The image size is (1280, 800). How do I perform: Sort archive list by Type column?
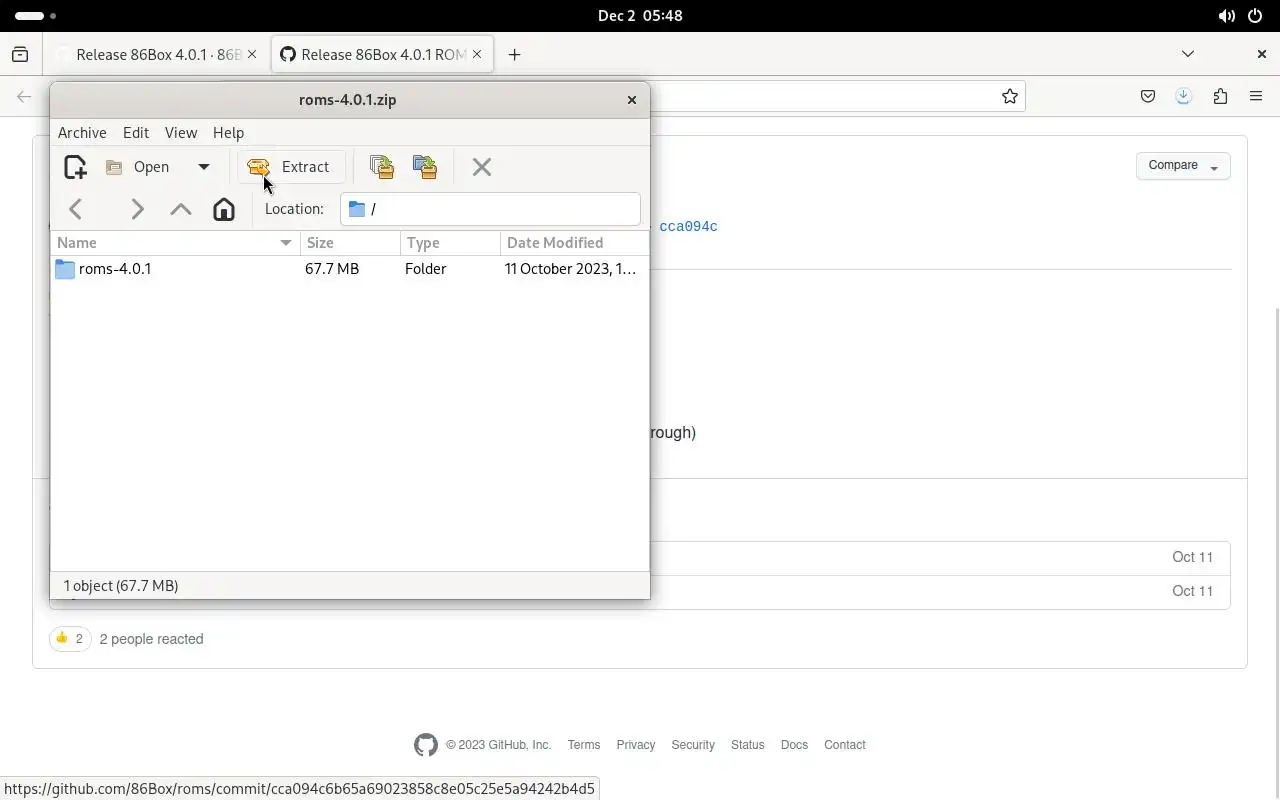point(450,243)
